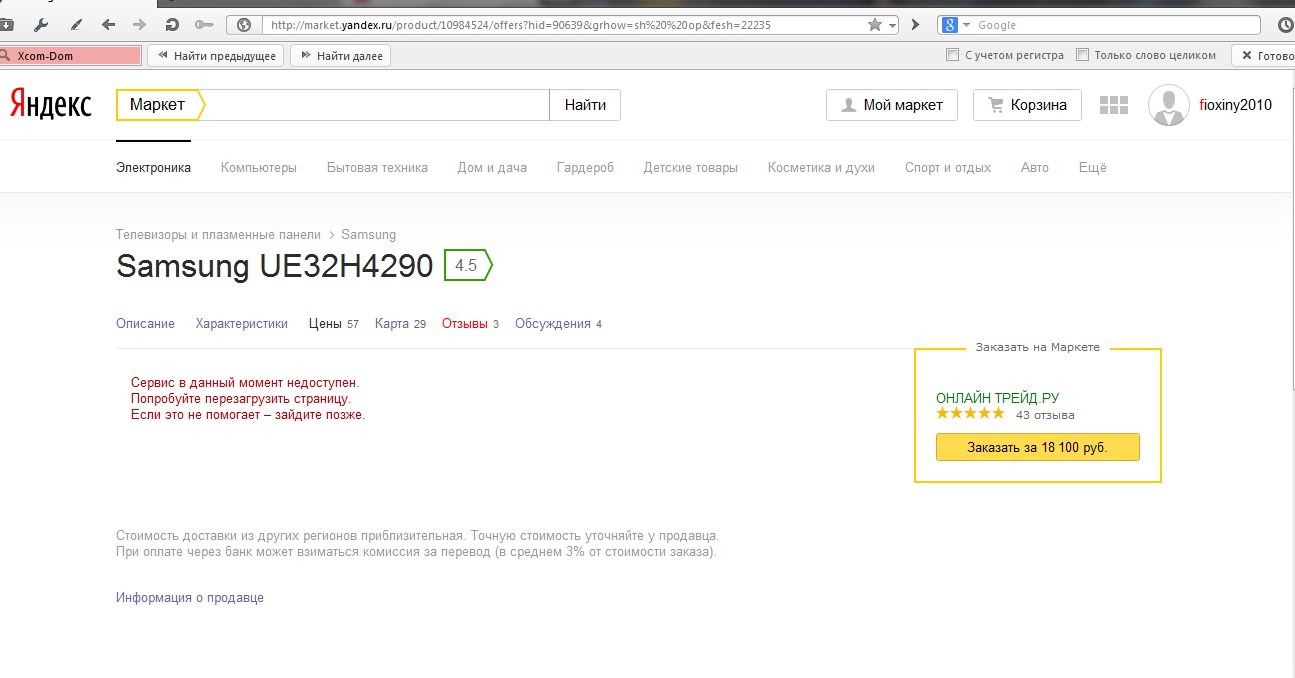This screenshot has width=1295, height=678.
Task: Click the Xcom-Dom find-in-page field
Action: pyautogui.click(x=70, y=56)
